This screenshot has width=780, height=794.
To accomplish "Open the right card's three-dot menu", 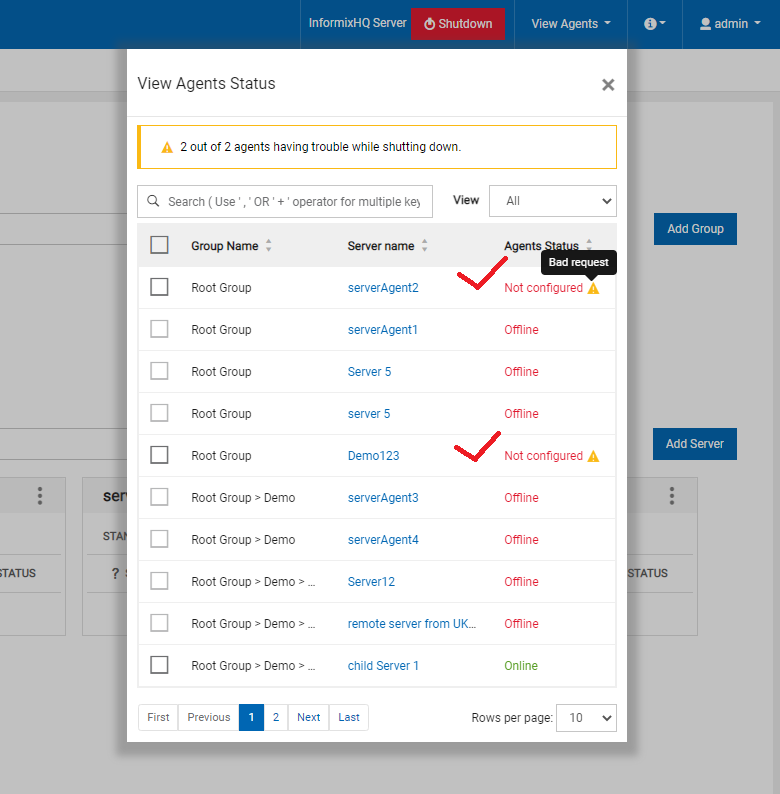I will point(672,496).
